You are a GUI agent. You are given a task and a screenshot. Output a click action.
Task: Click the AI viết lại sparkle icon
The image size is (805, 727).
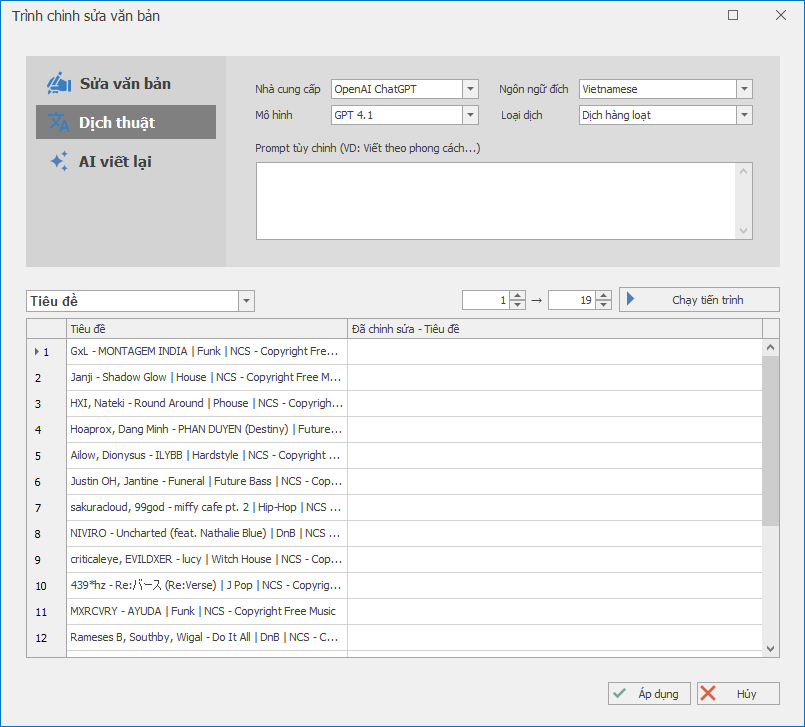click(x=58, y=161)
